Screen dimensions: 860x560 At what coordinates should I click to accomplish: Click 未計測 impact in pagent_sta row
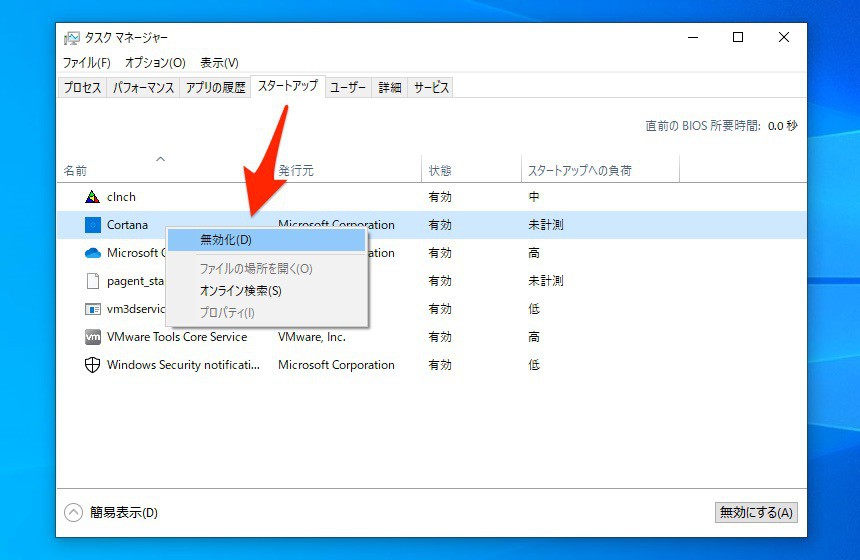[x=546, y=281]
